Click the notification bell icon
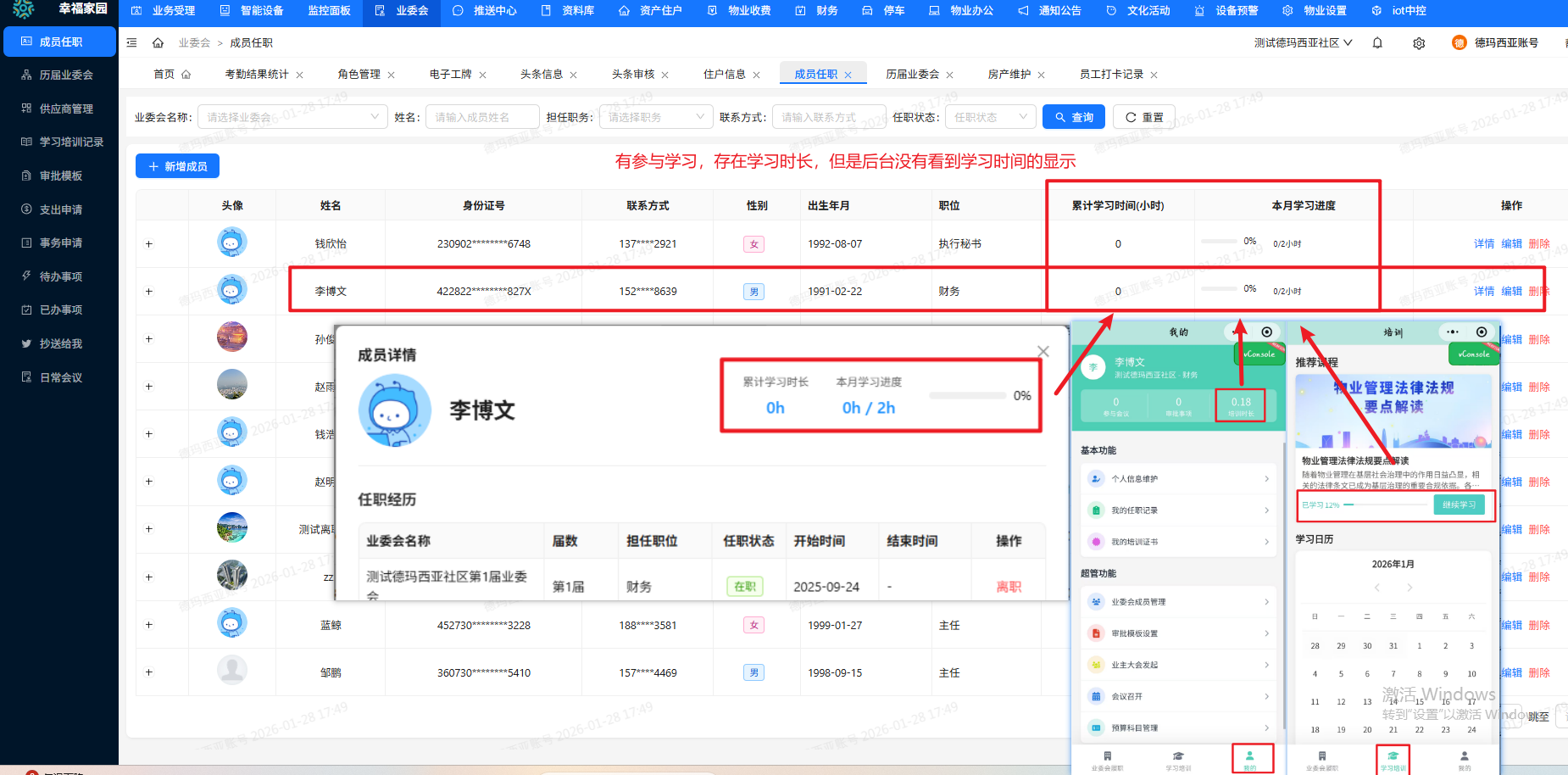 pyautogui.click(x=1377, y=43)
